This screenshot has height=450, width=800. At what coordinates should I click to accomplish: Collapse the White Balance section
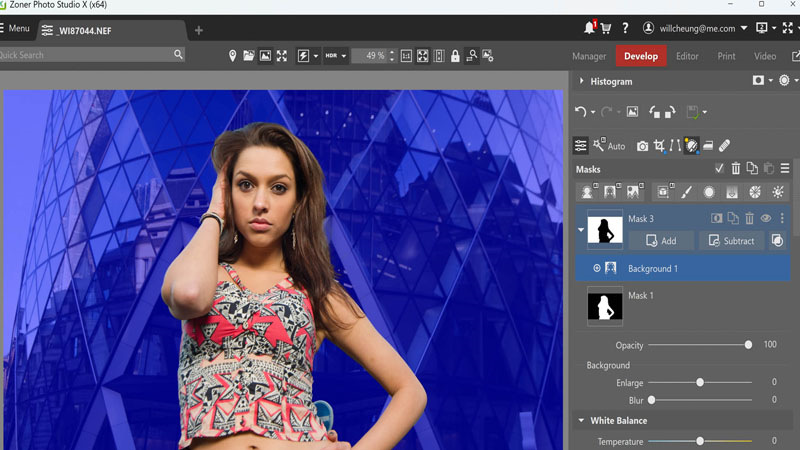(x=581, y=420)
